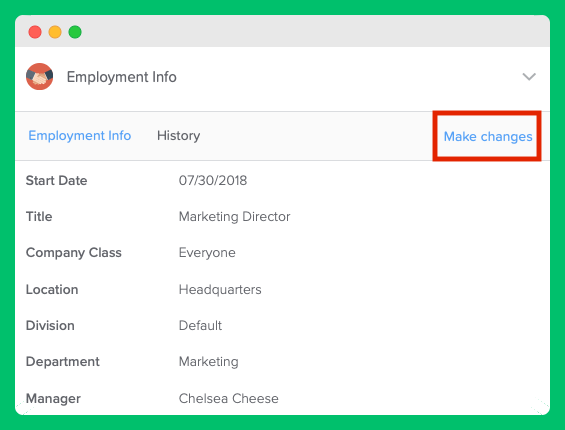Image resolution: width=565 pixels, height=430 pixels.
Task: Click the yellow minimize window button
Action: click(x=55, y=32)
